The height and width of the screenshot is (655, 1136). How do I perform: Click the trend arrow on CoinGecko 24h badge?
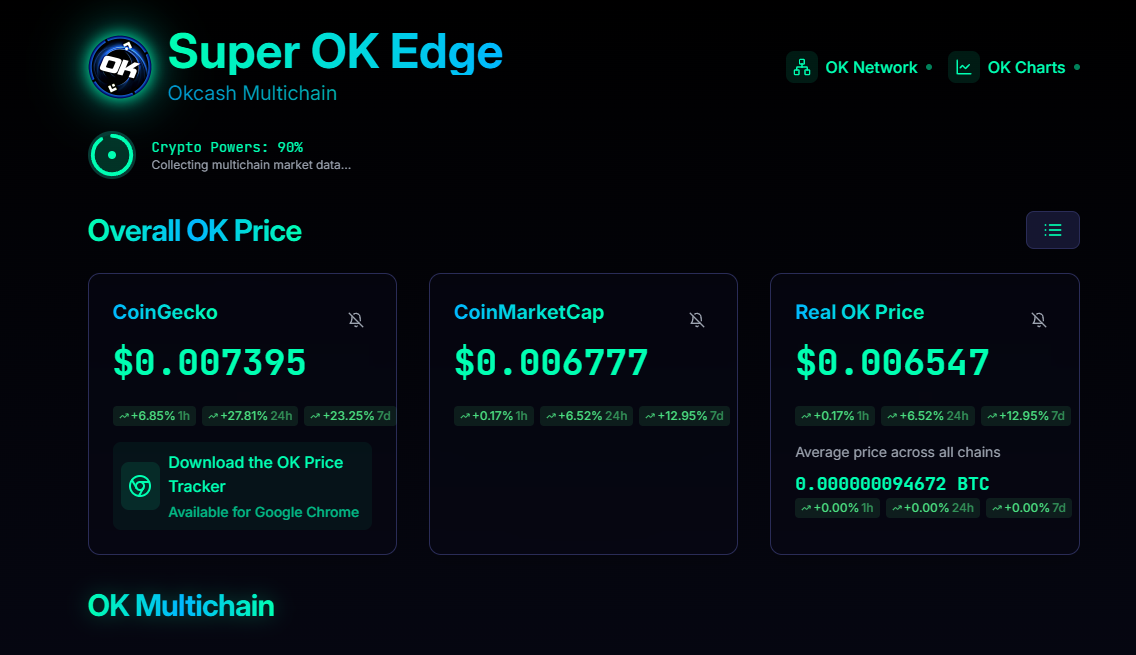pos(211,416)
